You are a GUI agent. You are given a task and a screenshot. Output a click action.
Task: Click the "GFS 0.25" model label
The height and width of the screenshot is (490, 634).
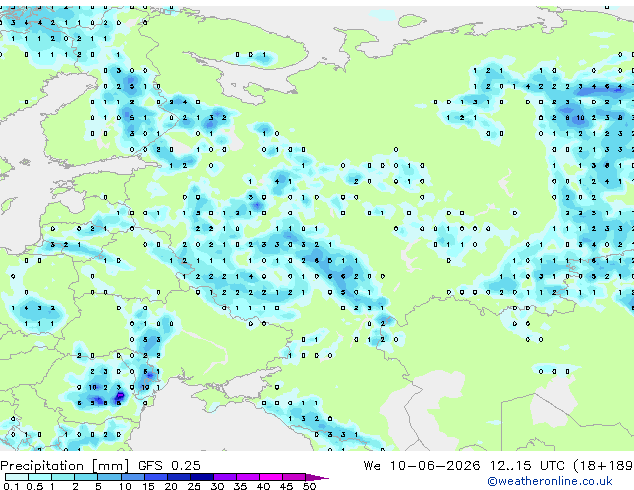coord(169,466)
